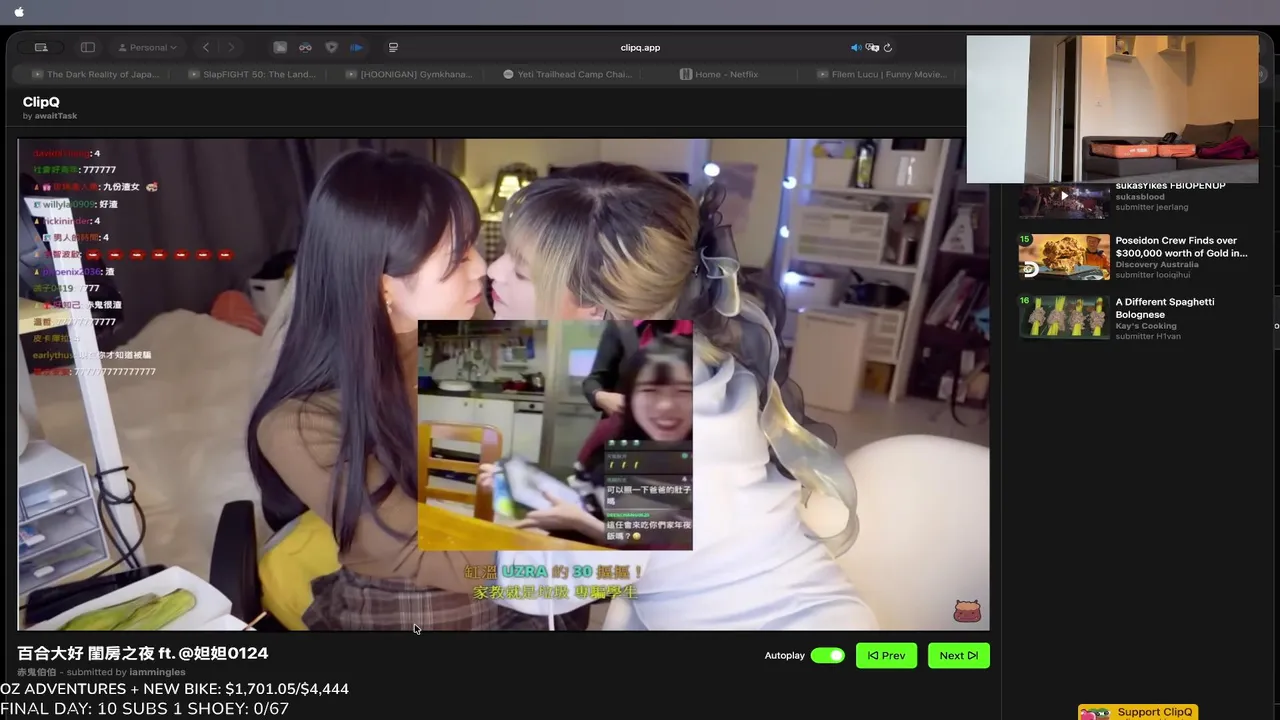This screenshot has width=1280, height=720.
Task: Click submitter H1van text
Action: click(1148, 336)
